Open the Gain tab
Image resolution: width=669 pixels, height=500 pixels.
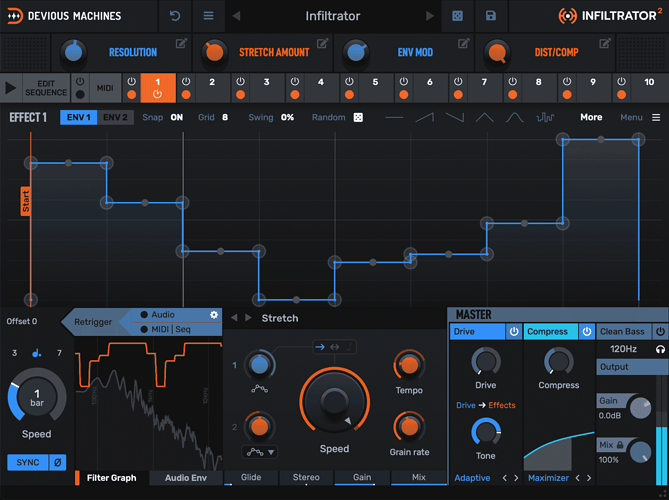tap(362, 477)
